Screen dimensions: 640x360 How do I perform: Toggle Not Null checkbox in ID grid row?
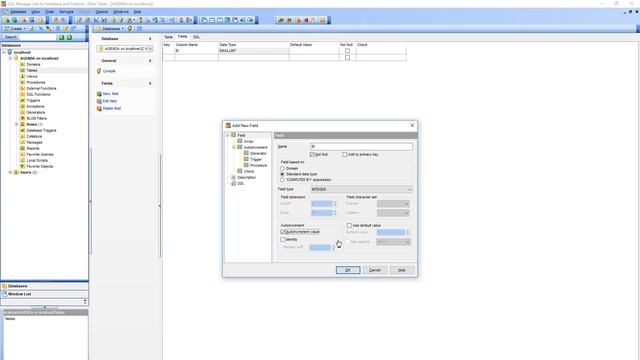click(x=347, y=51)
